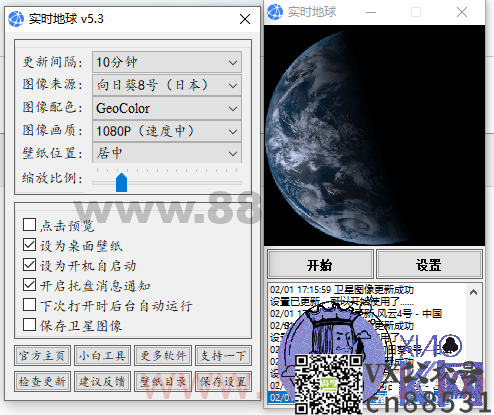
Task: Click the globe icon in settings title bar
Action: click(16, 19)
